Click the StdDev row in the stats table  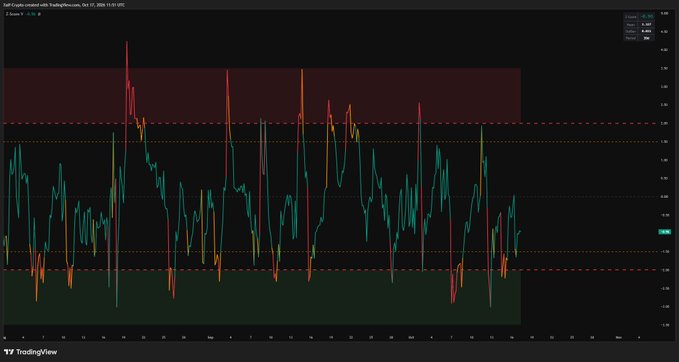tap(639, 31)
